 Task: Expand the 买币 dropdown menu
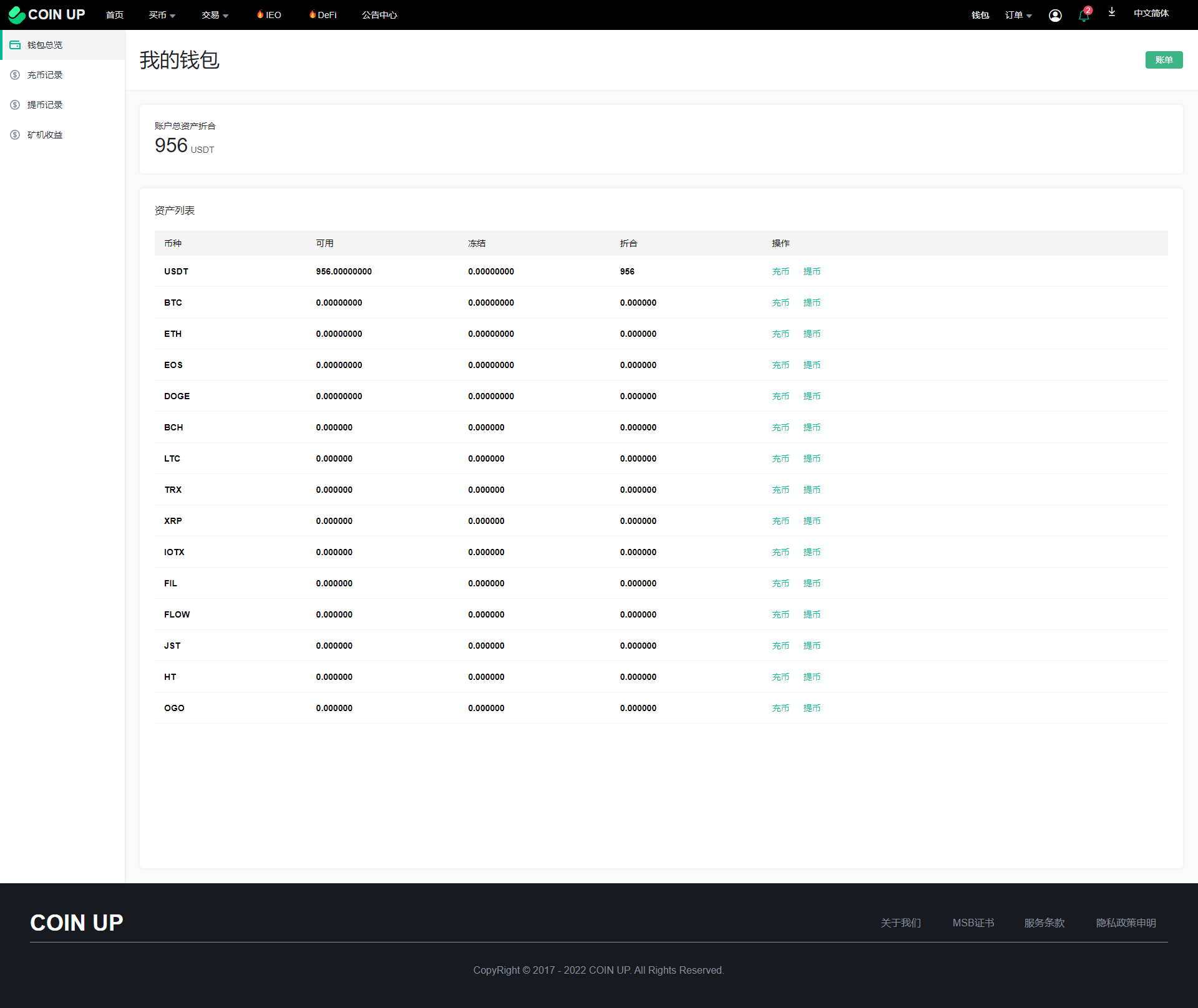(162, 15)
